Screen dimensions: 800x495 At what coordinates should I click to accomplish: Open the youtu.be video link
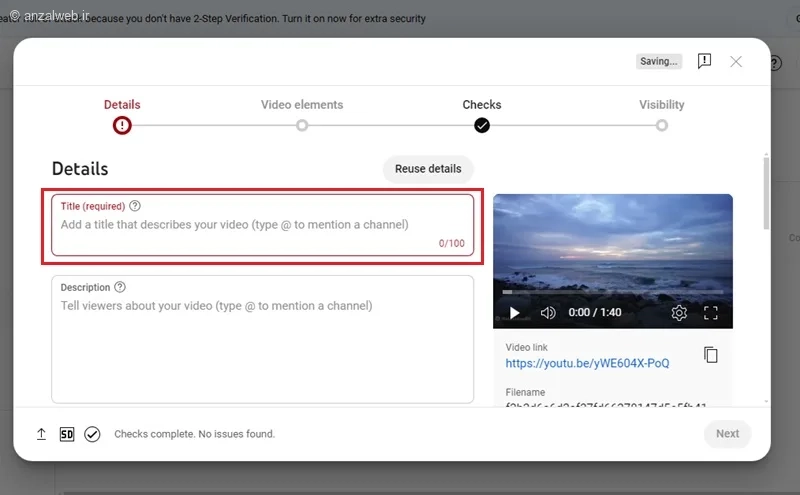point(587,363)
